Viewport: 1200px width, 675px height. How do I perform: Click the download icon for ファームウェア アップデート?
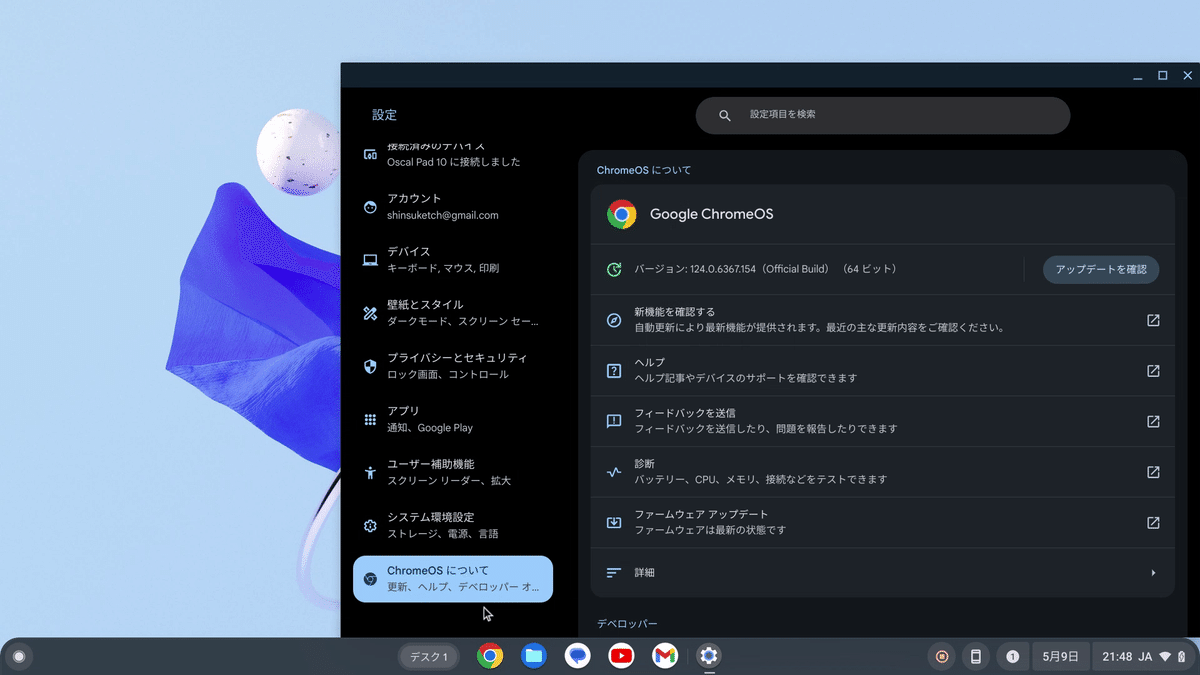click(x=614, y=522)
